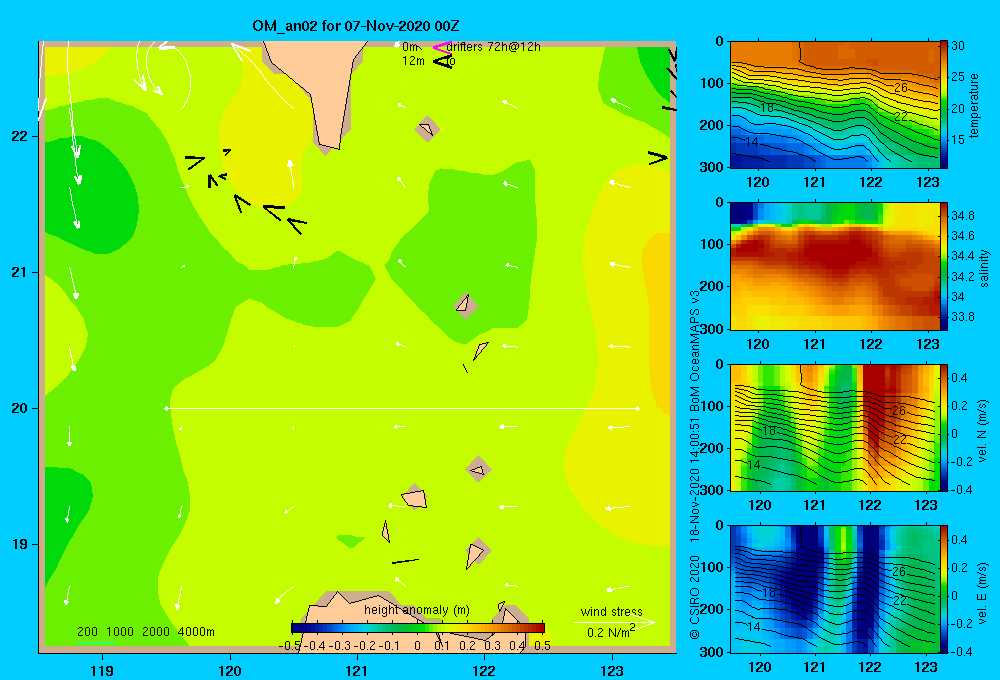Click the salinity color bar

944,267
